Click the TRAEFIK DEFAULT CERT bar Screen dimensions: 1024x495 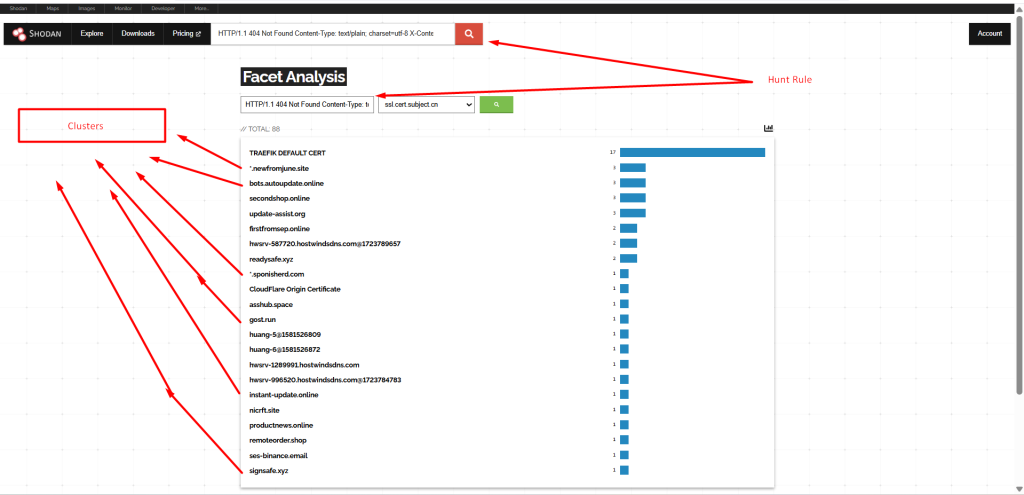pyautogui.click(x=692, y=153)
